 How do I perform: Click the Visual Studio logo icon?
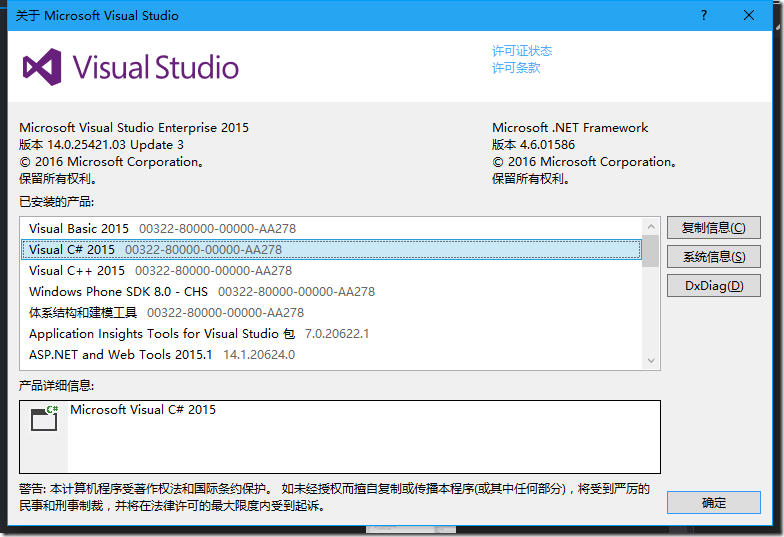coord(42,67)
